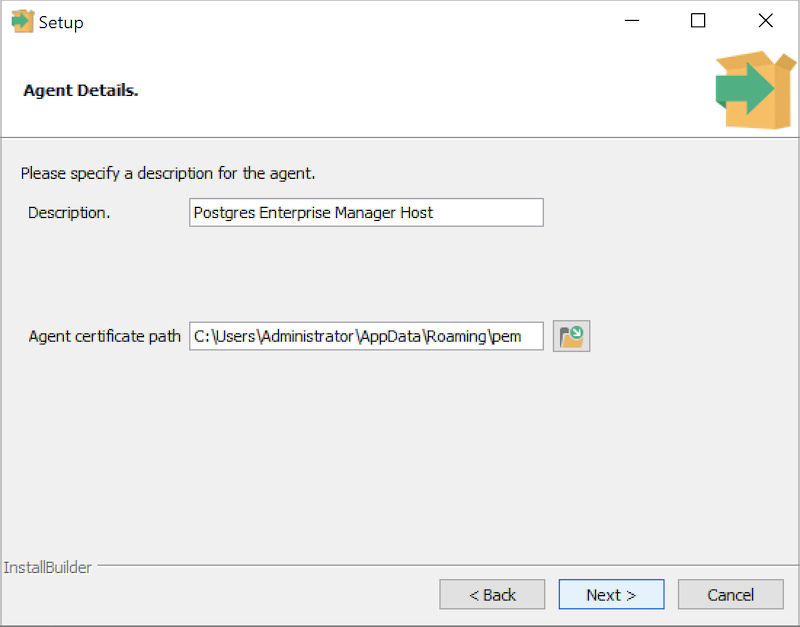Proceed with the Next button
Screen dimensions: 800x627
(x=611, y=594)
